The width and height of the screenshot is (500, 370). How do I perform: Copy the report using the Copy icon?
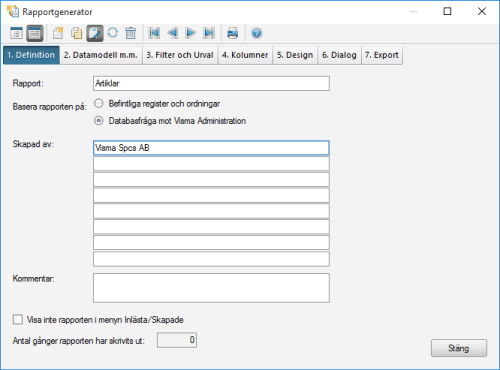(x=77, y=33)
